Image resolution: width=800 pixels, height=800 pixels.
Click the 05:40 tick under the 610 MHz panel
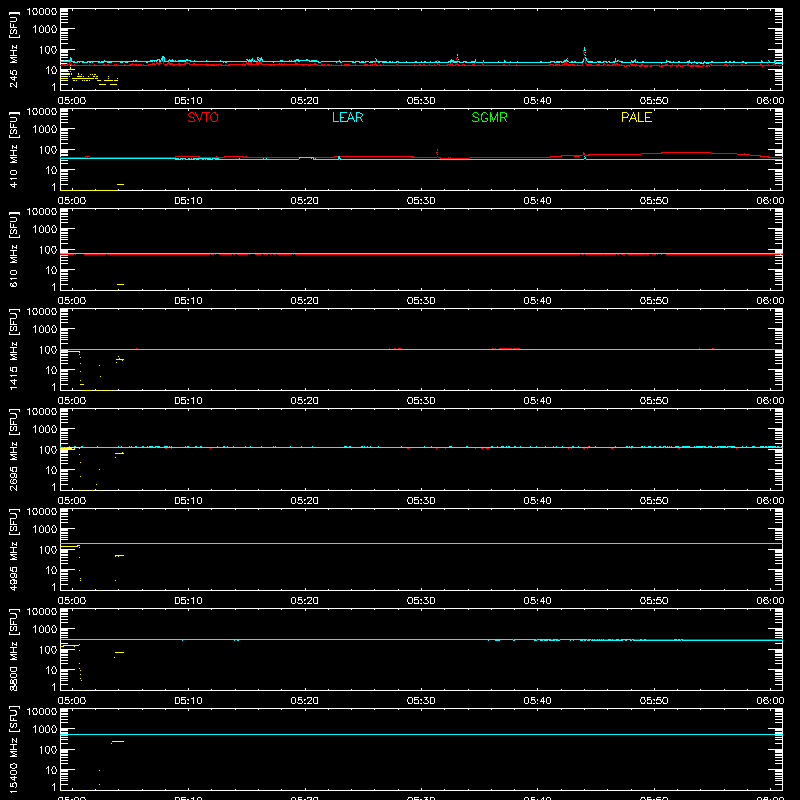(x=537, y=301)
